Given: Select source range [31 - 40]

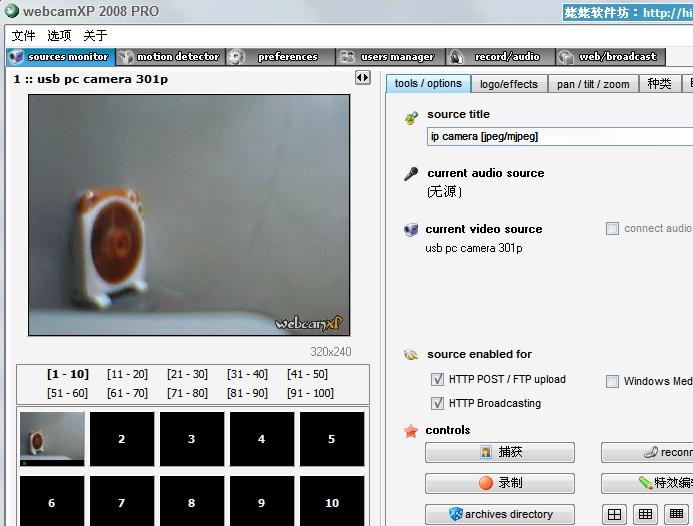Looking at the screenshot, I should pos(248,374).
